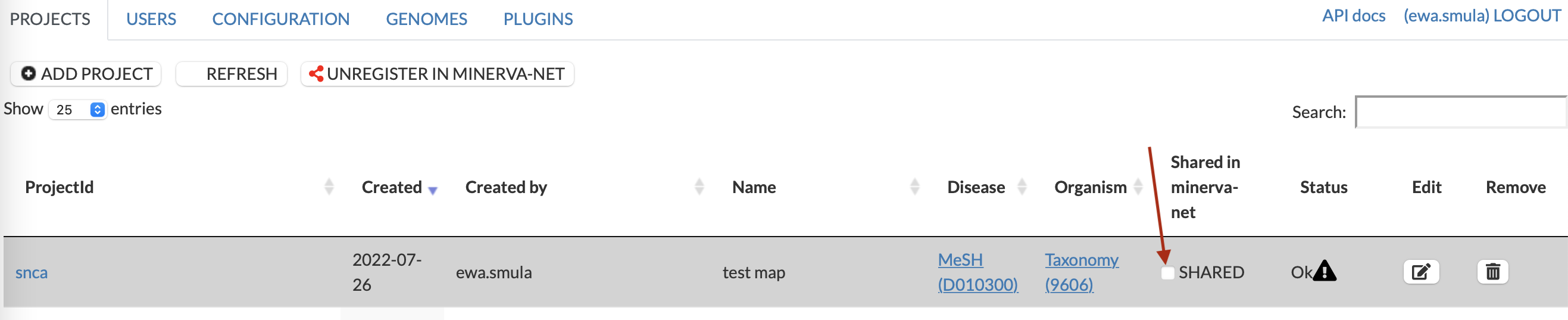1568x320 pixels.
Task: Click sort arrows on Name column
Action: pyautogui.click(x=914, y=187)
